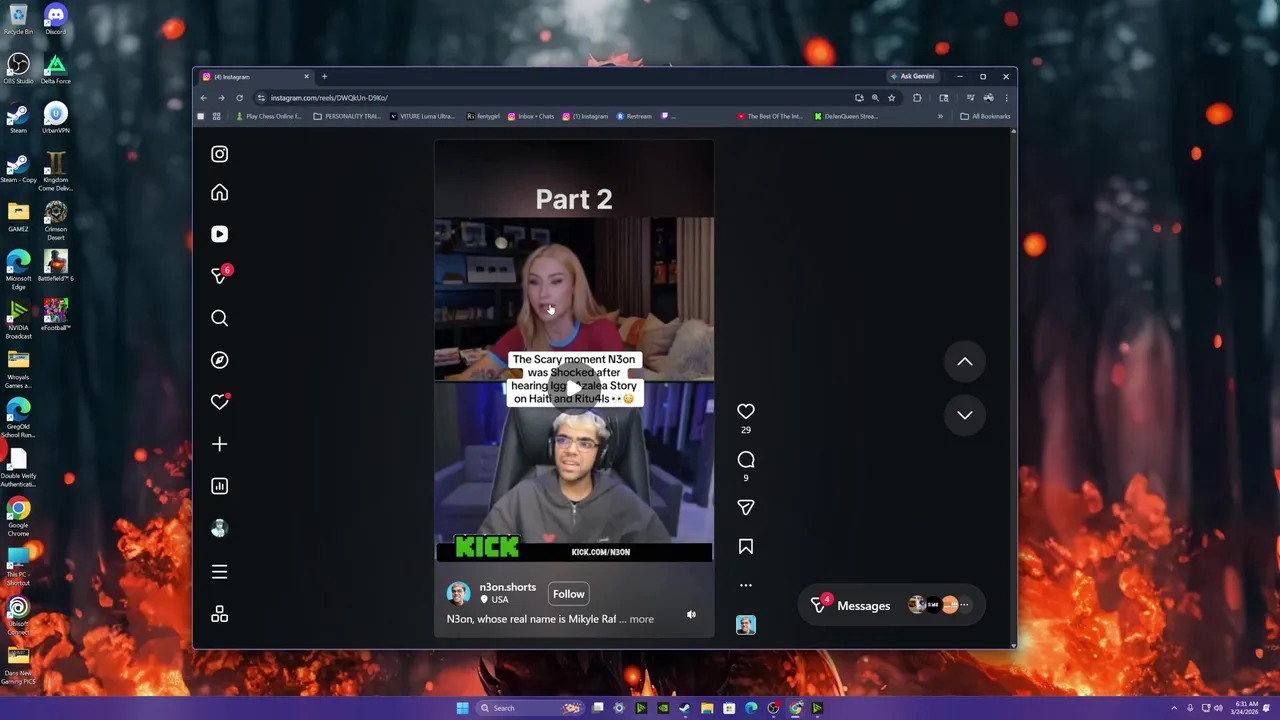
Task: Open Steam from the taskbar
Action: [684, 708]
